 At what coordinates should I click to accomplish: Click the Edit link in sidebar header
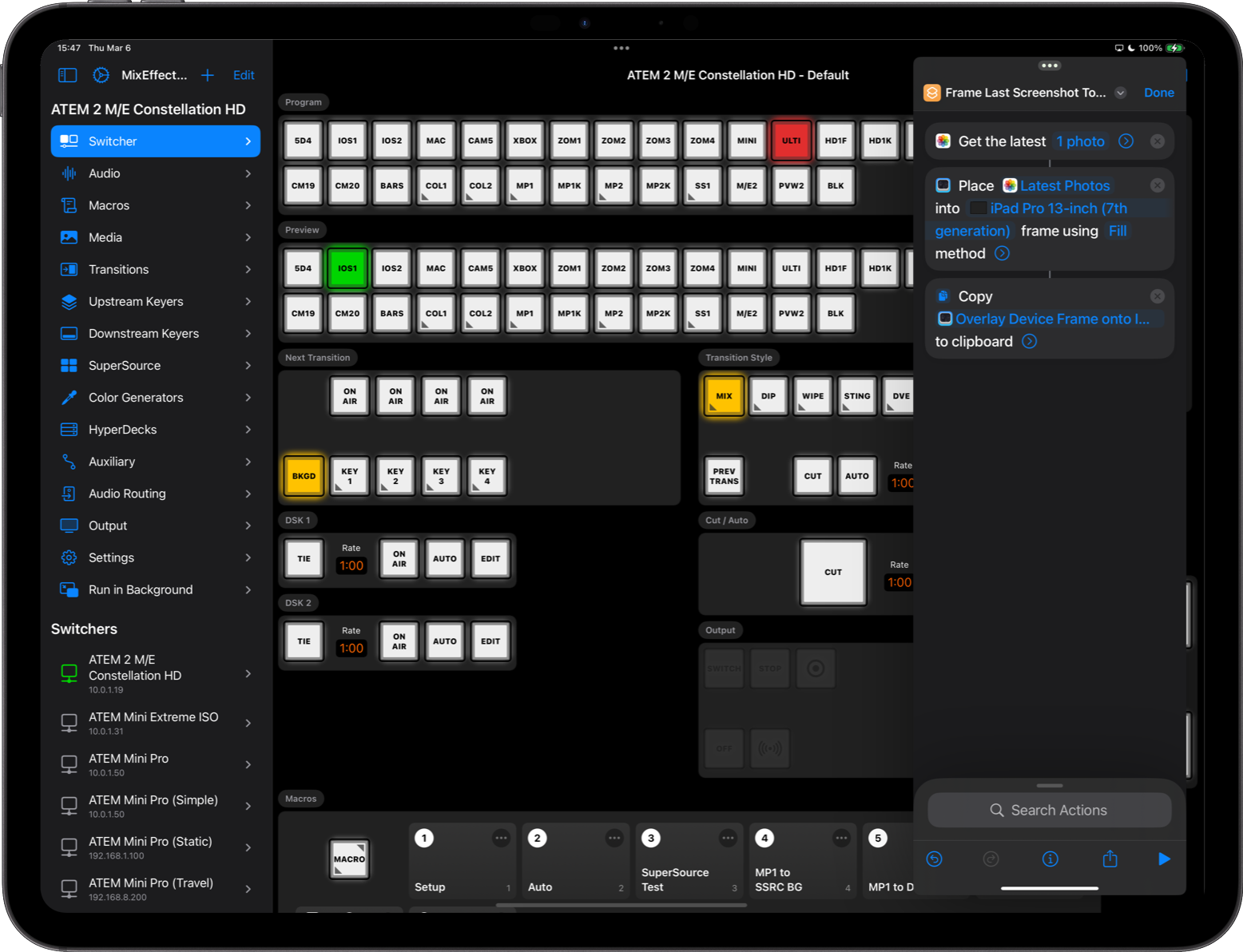tap(244, 75)
